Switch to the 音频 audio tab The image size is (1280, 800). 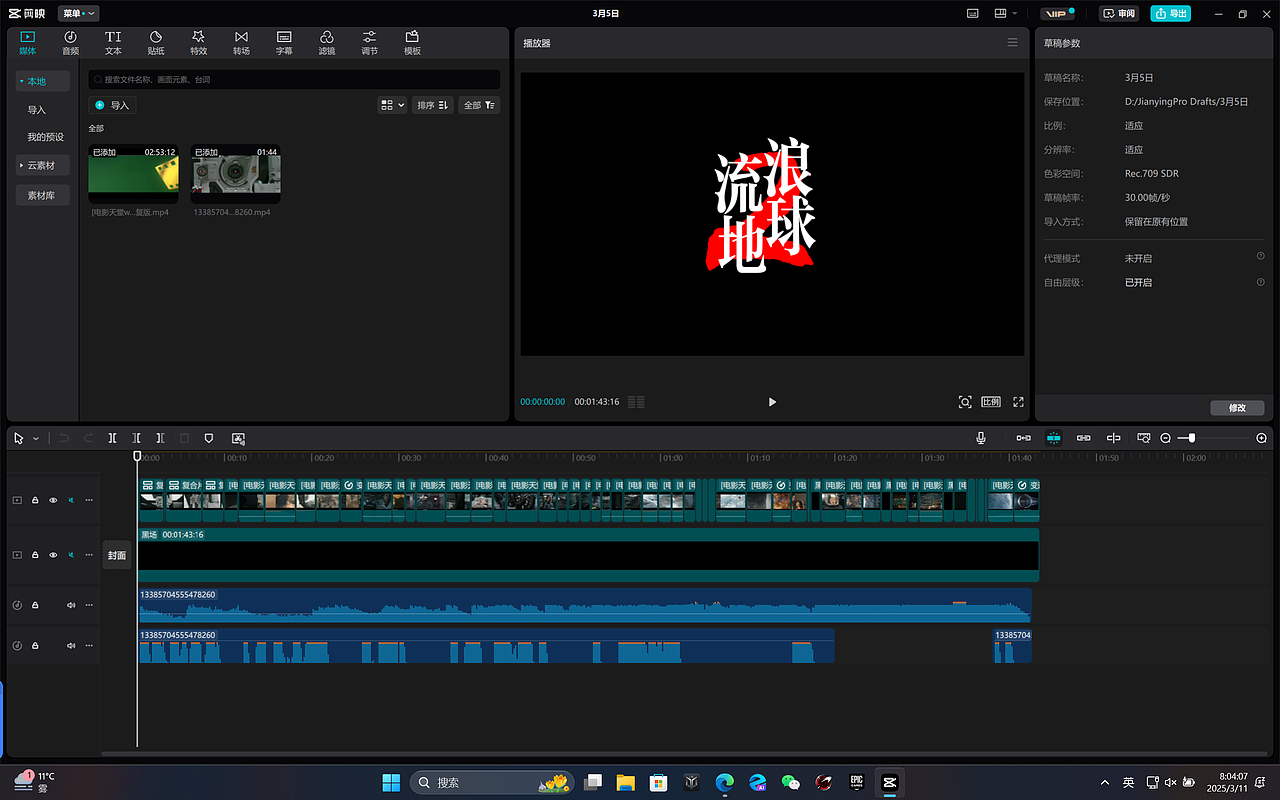[x=70, y=43]
